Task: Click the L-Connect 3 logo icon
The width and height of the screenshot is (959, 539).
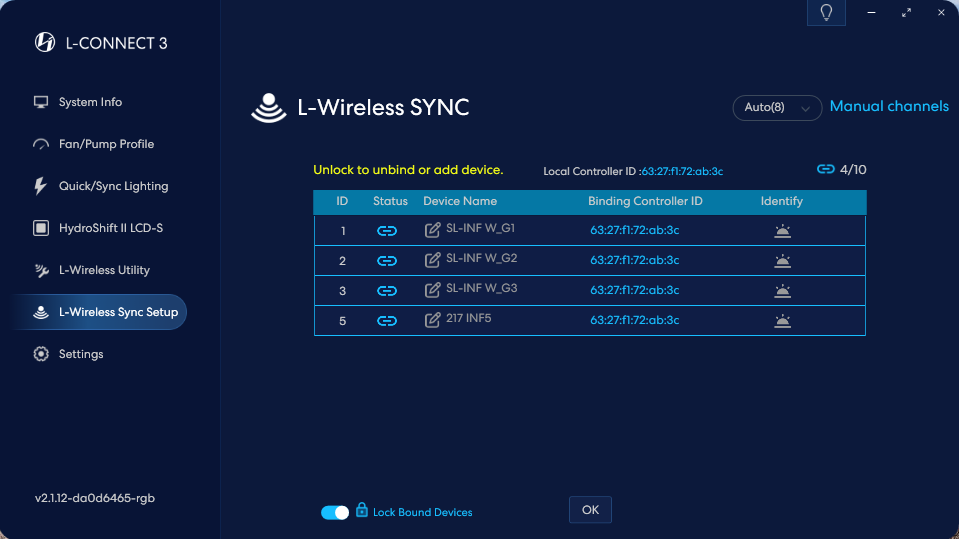Action: pos(44,42)
